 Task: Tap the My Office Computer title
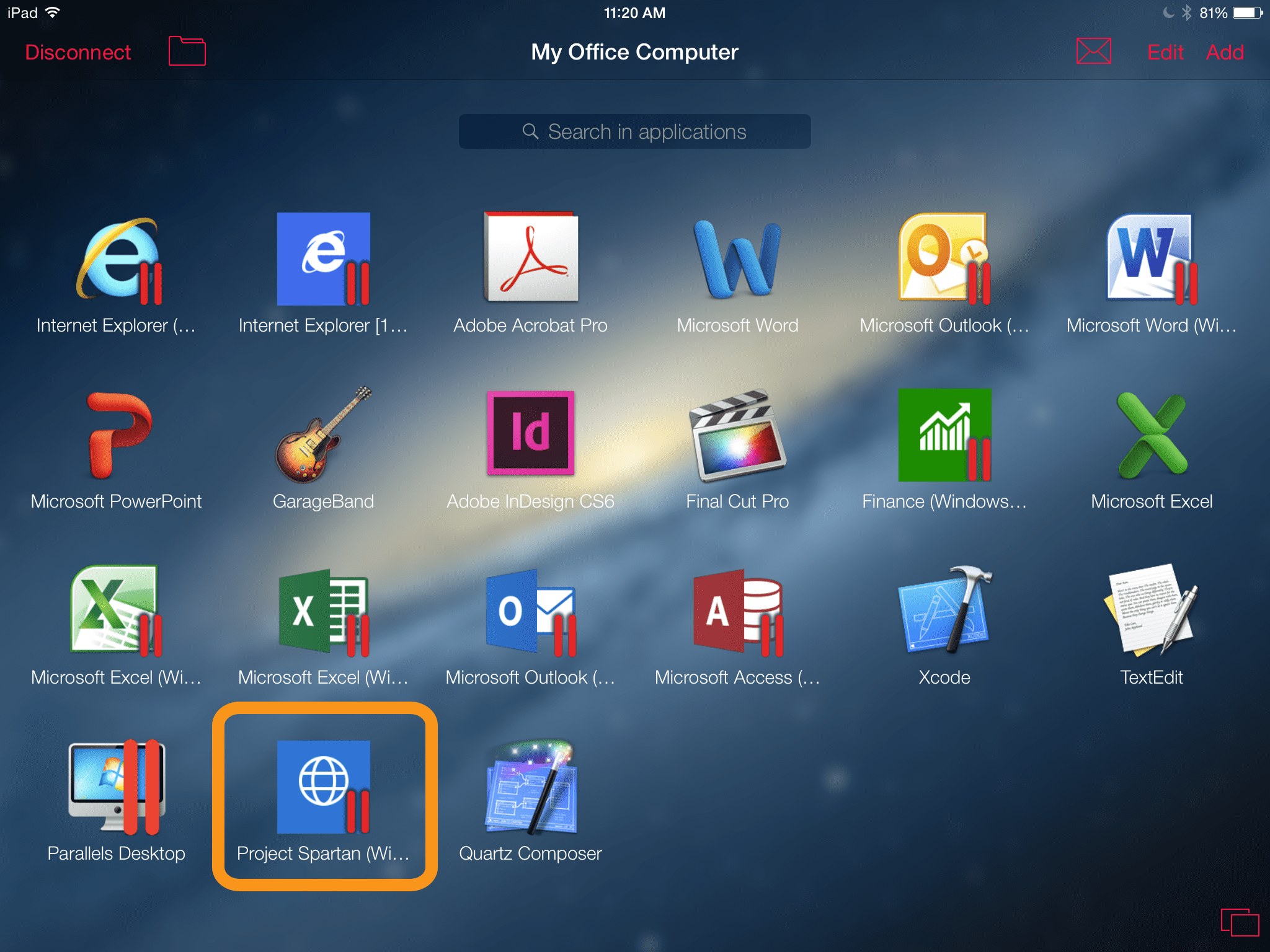click(634, 52)
